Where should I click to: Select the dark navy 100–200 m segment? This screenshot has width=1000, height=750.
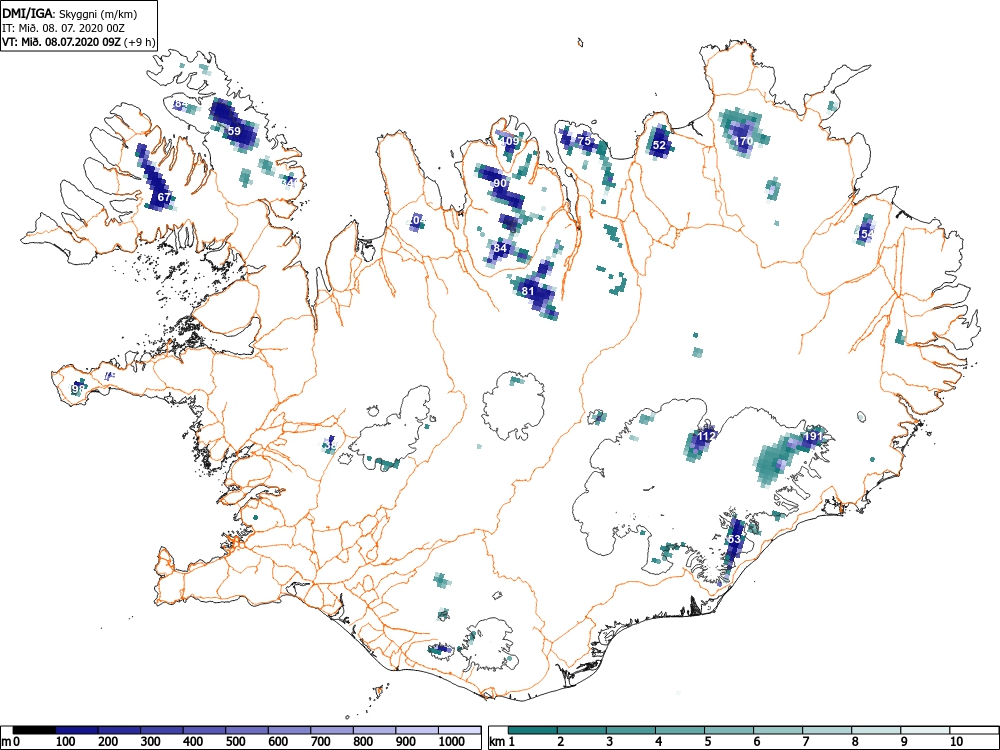[x=77, y=730]
